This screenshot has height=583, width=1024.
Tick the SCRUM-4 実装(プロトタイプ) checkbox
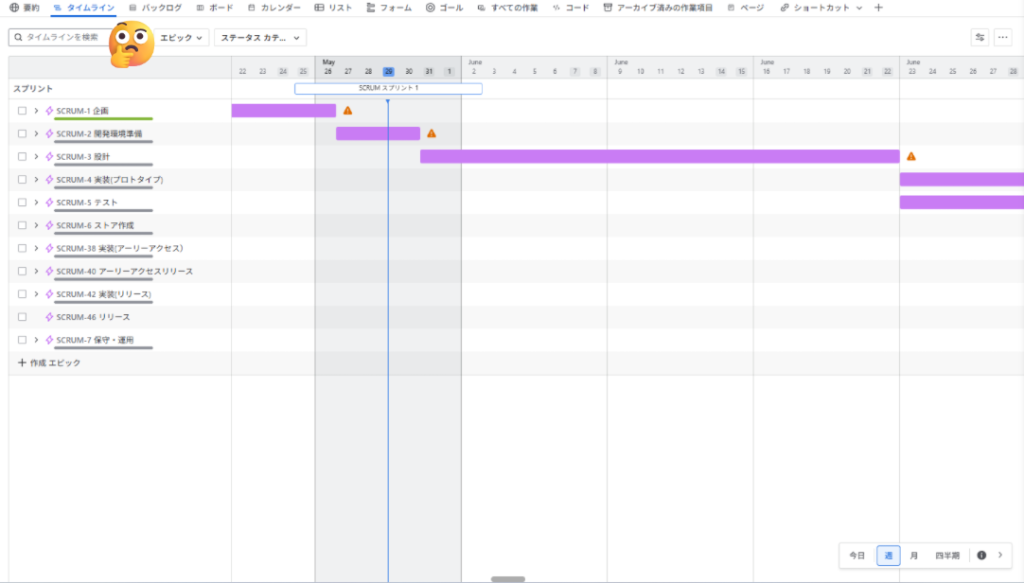pos(22,179)
